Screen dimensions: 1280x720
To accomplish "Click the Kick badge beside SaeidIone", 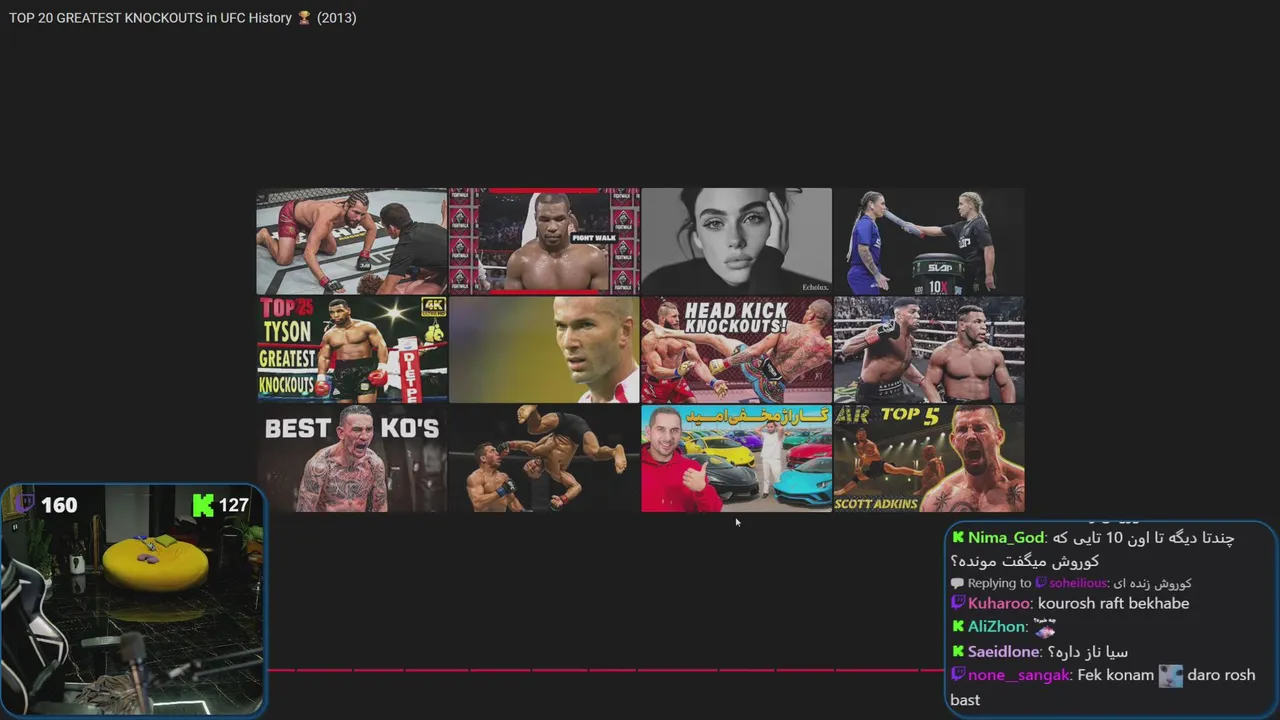I will click(958, 651).
